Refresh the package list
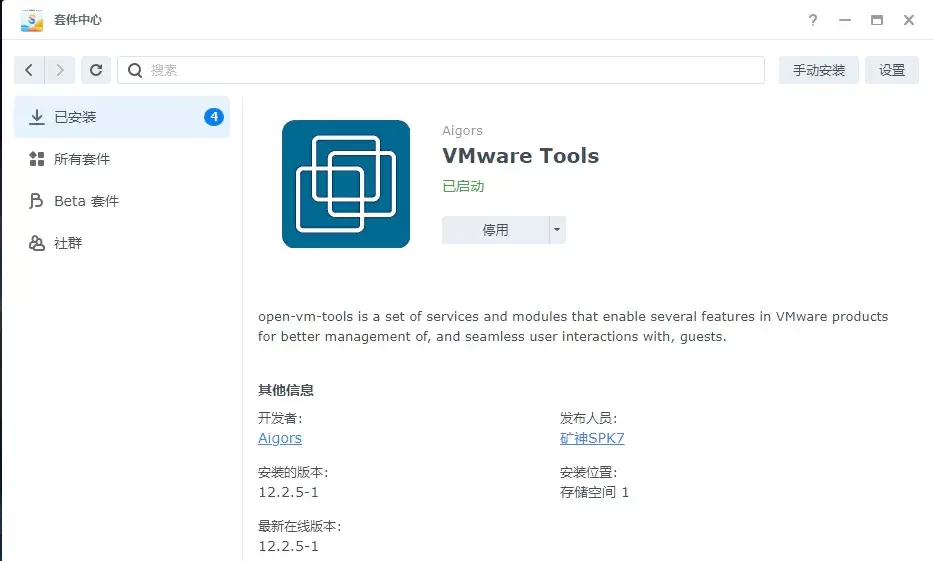The width and height of the screenshot is (934, 561). click(x=96, y=70)
